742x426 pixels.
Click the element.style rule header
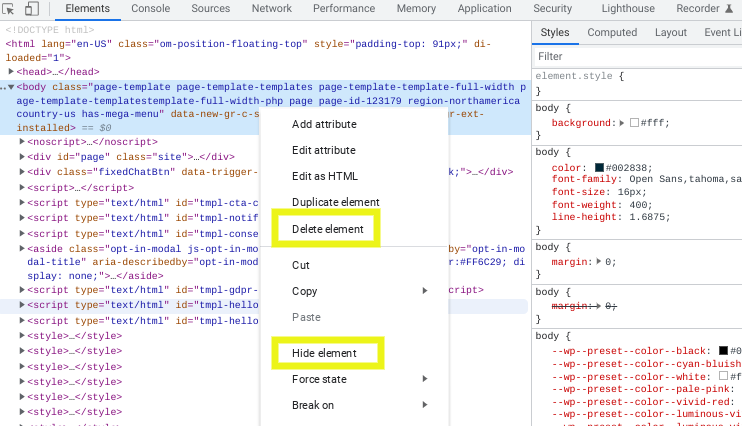click(580, 76)
